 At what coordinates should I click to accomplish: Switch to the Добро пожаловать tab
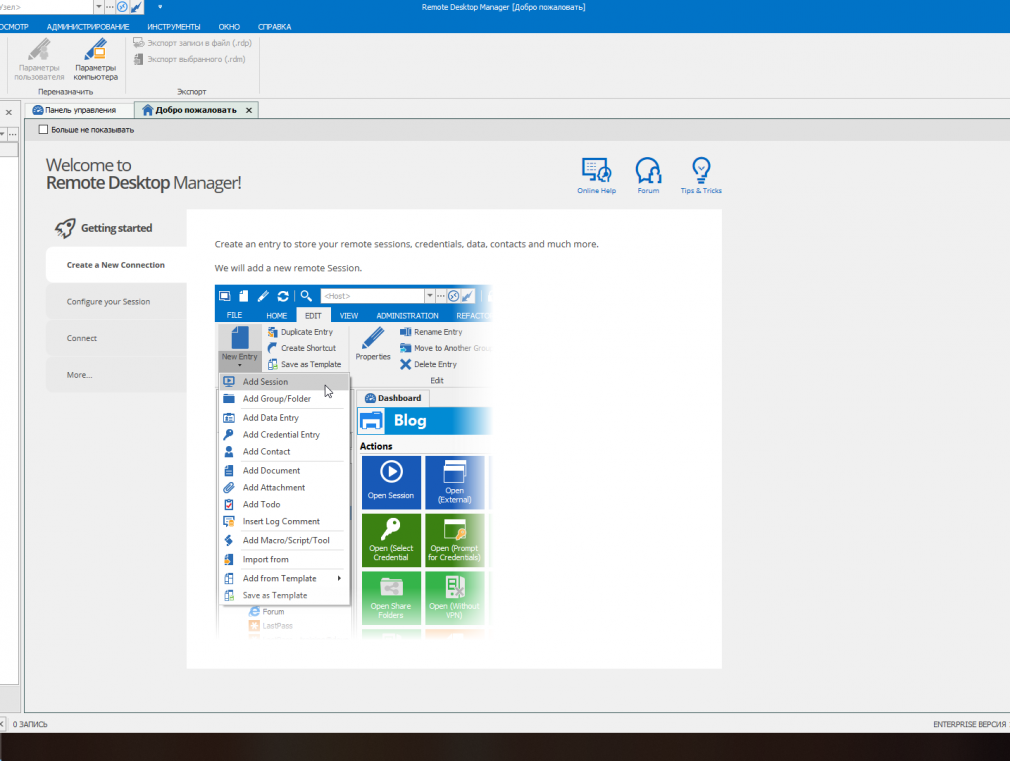click(196, 110)
